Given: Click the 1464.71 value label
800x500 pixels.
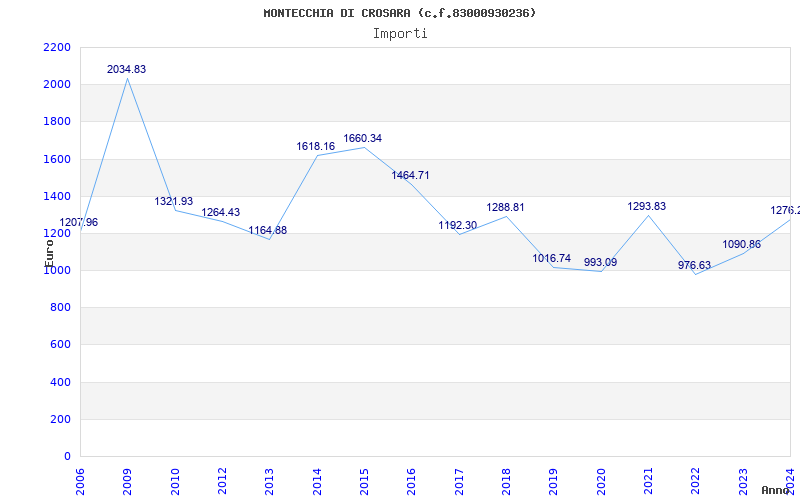Looking at the screenshot, I should tap(411, 176).
